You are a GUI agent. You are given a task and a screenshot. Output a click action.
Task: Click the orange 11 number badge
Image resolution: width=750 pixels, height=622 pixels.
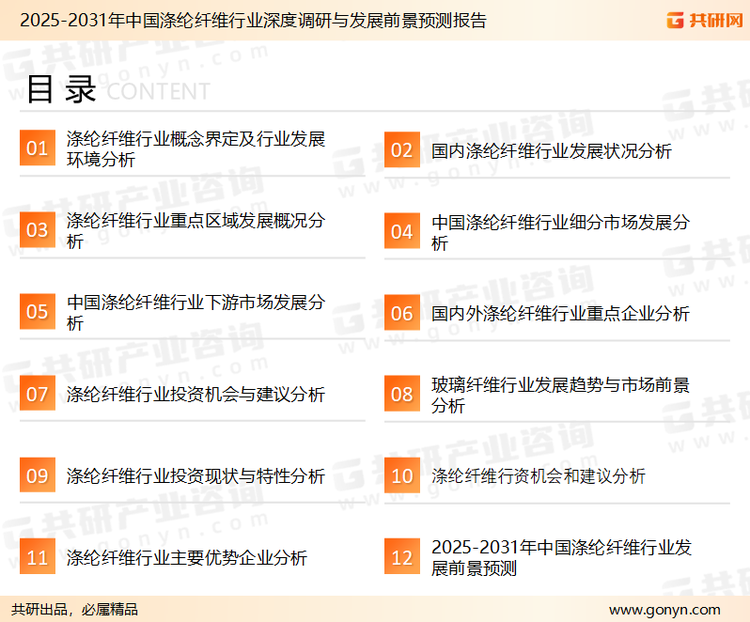click(37, 557)
